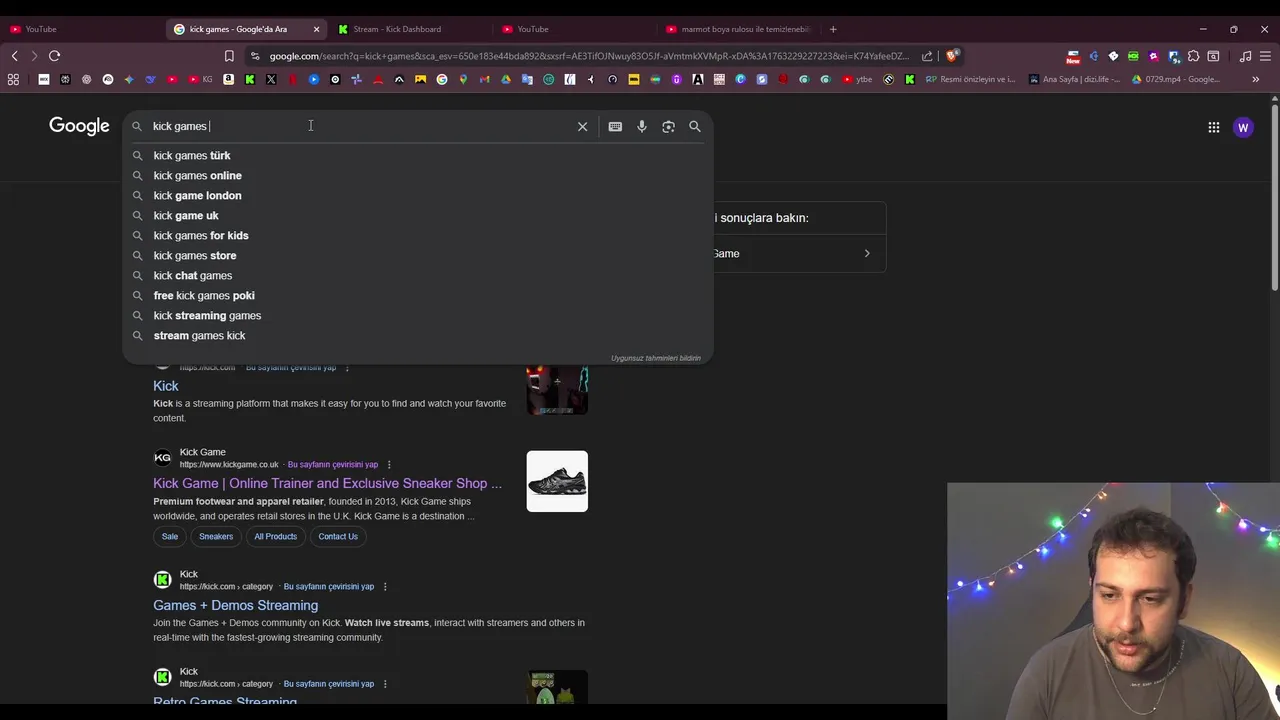Click 'Uygunsuz tahminleri bildirin' report link
Viewport: 1280px width, 720px height.
coord(656,358)
